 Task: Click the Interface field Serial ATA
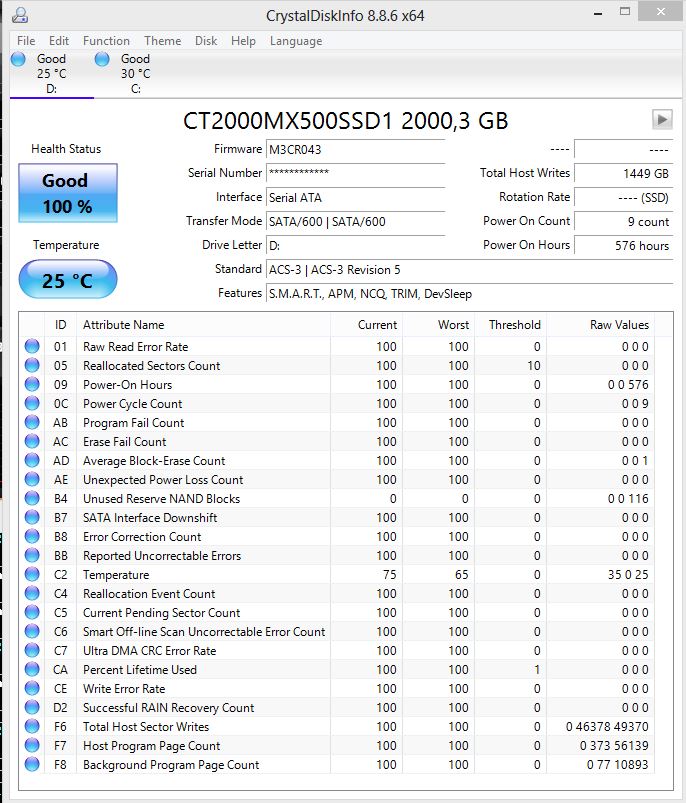355,197
